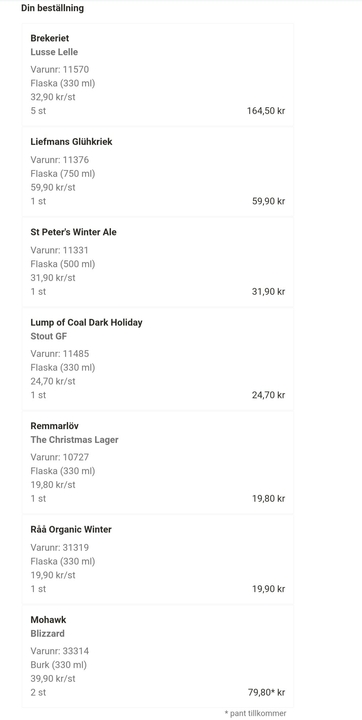Select the Blizzard product name
The image size is (362, 720).
coord(47,634)
